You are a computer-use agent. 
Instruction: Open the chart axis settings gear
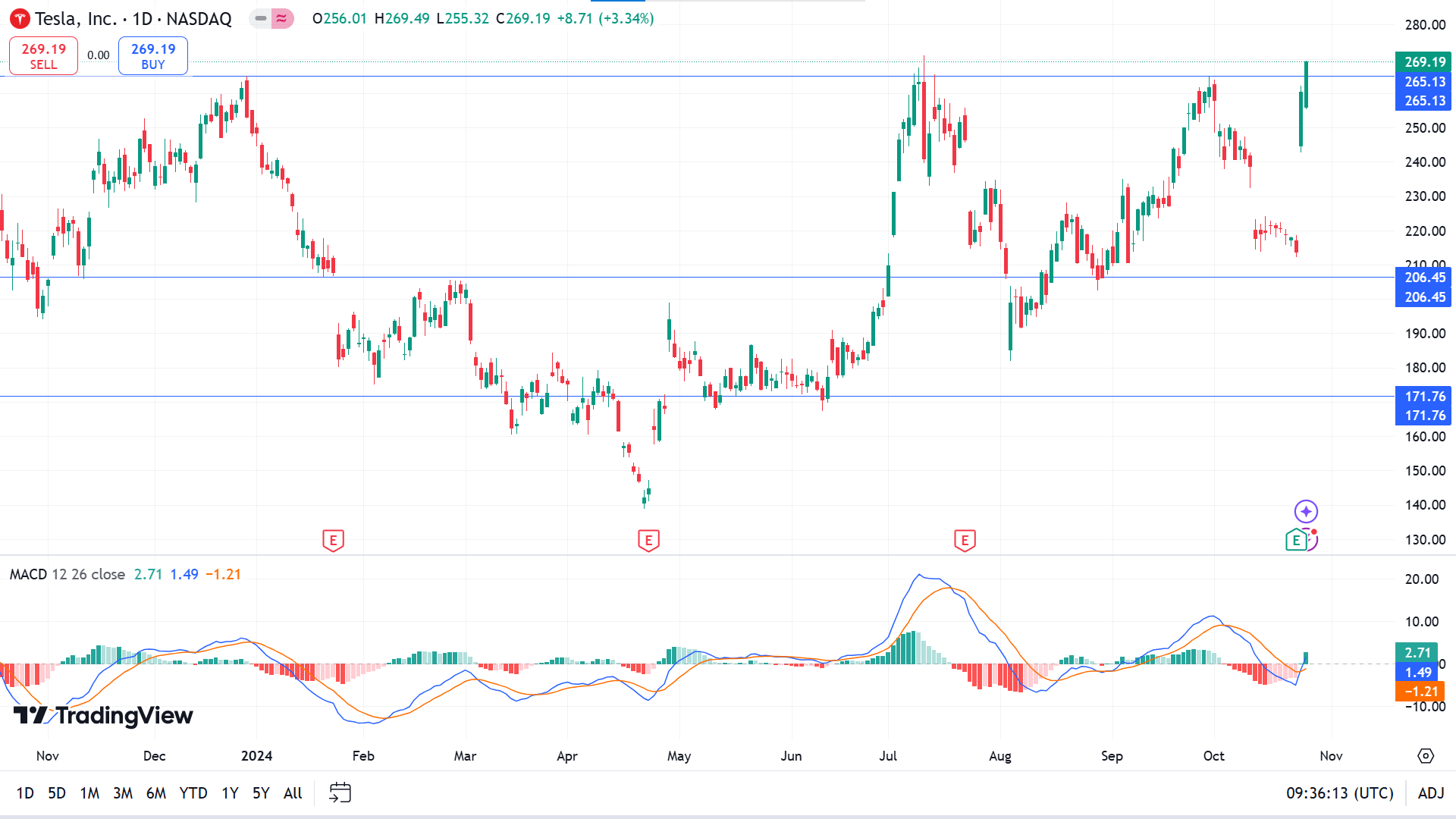1426,756
